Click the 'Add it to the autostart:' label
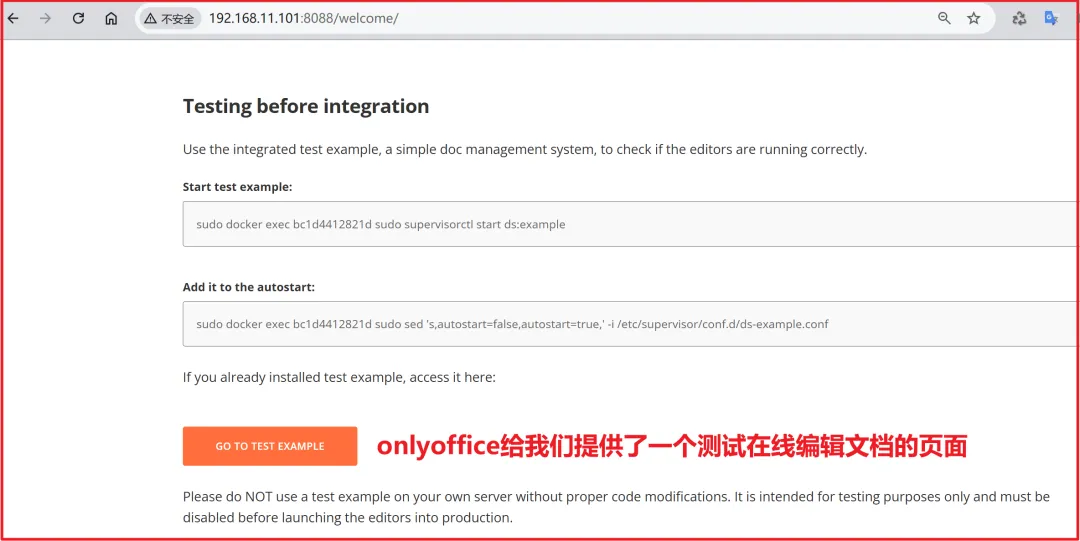The image size is (1080, 541). coord(249,287)
